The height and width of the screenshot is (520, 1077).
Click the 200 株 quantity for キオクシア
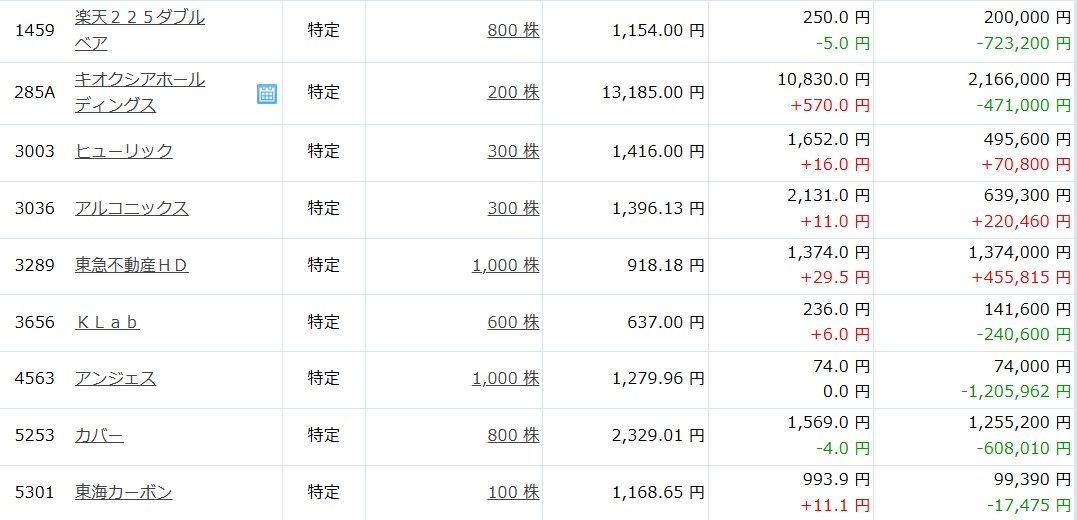[513, 92]
